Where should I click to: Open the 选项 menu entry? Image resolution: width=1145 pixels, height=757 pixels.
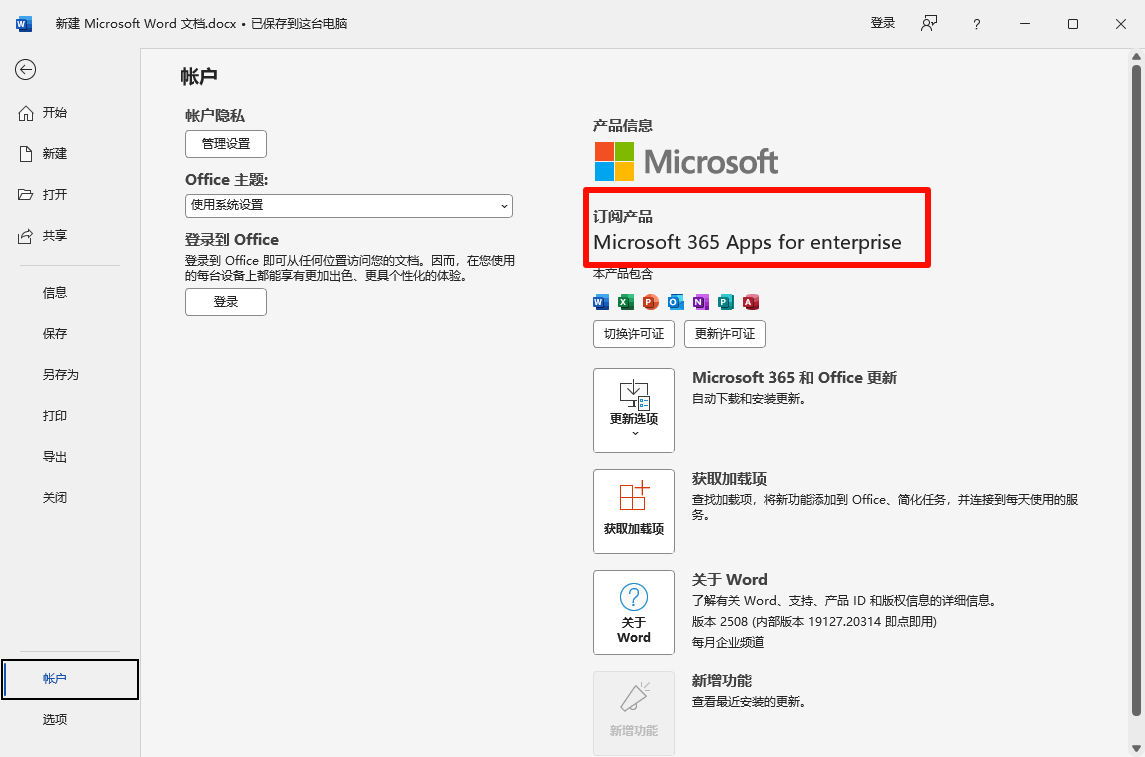[54, 718]
